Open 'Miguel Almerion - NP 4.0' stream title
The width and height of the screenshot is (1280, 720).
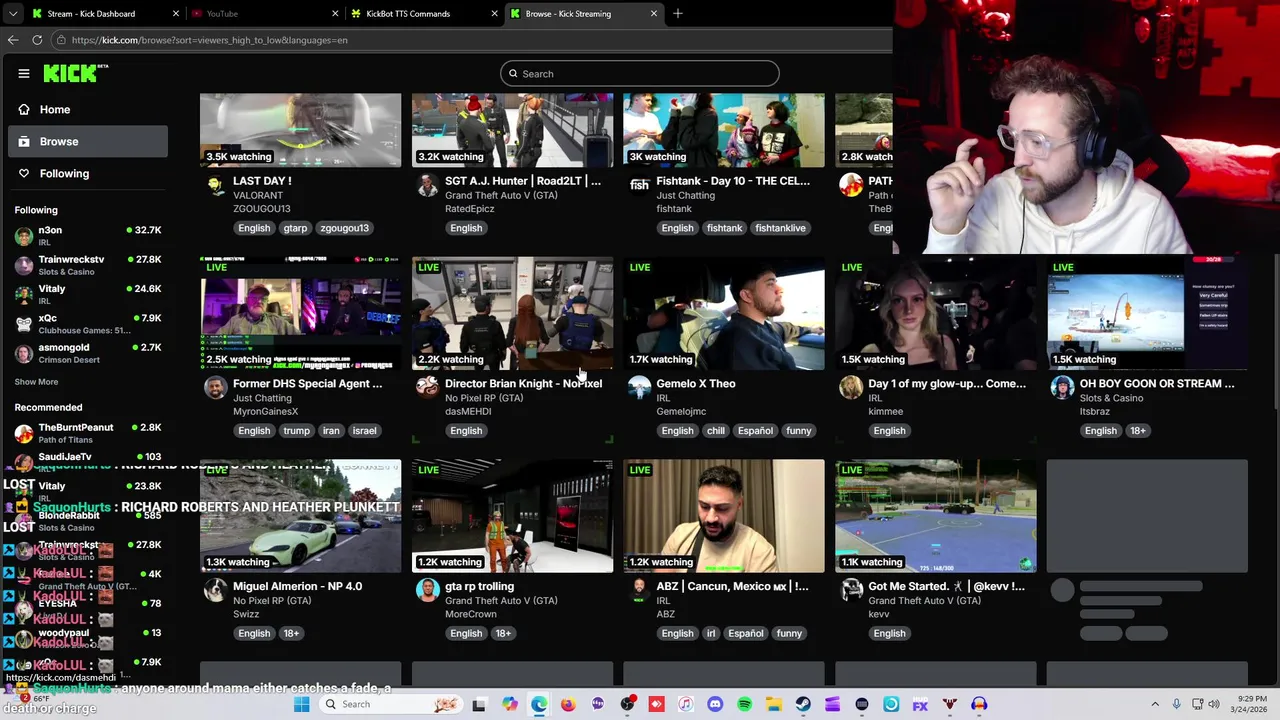click(x=297, y=586)
